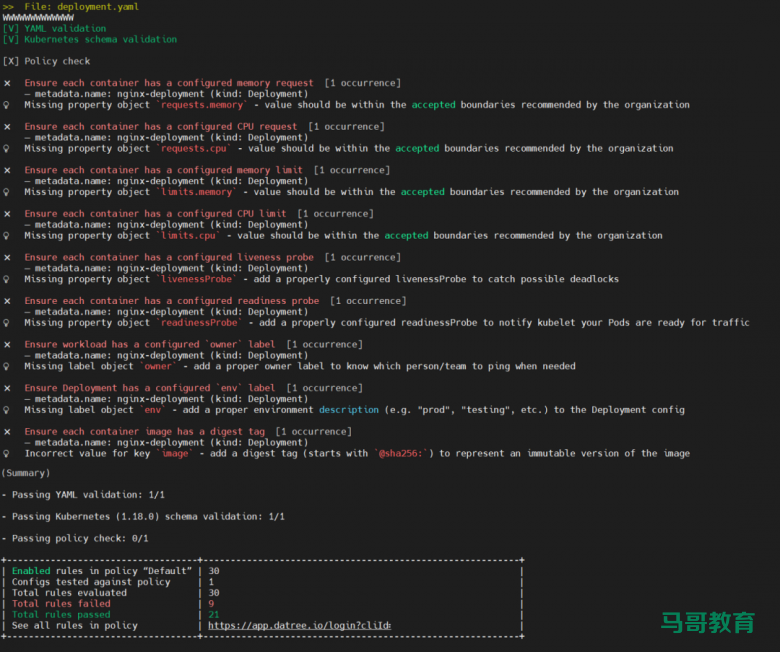Click the [X] mark beside Policy check
Viewport: 780px width, 652px height.
coord(11,61)
